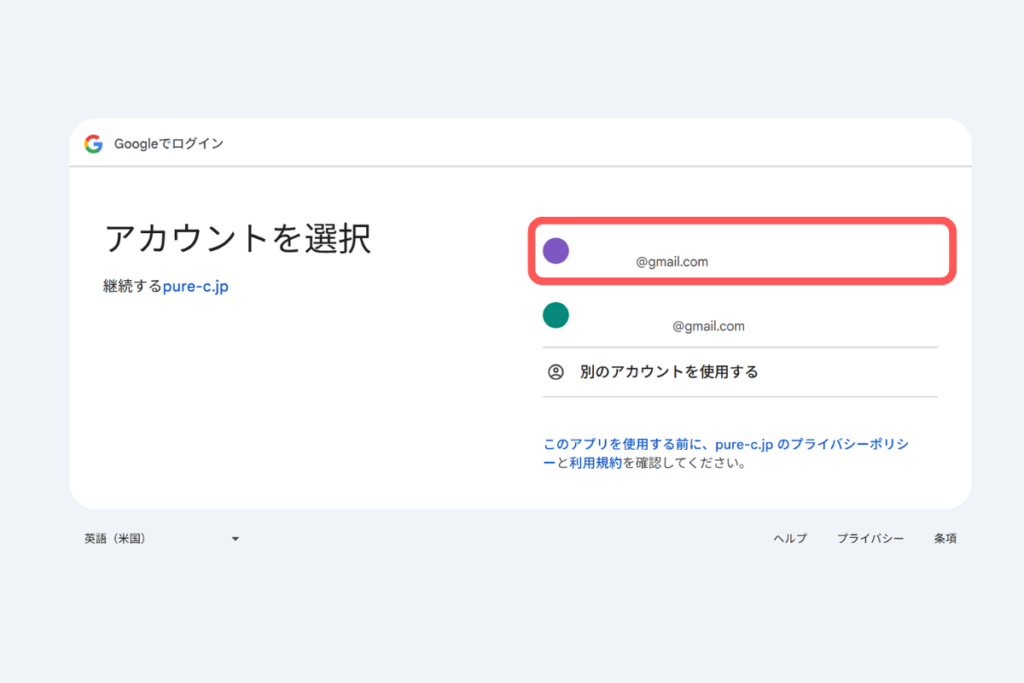
Task: Click the purple avatar icon
Action: point(556,250)
